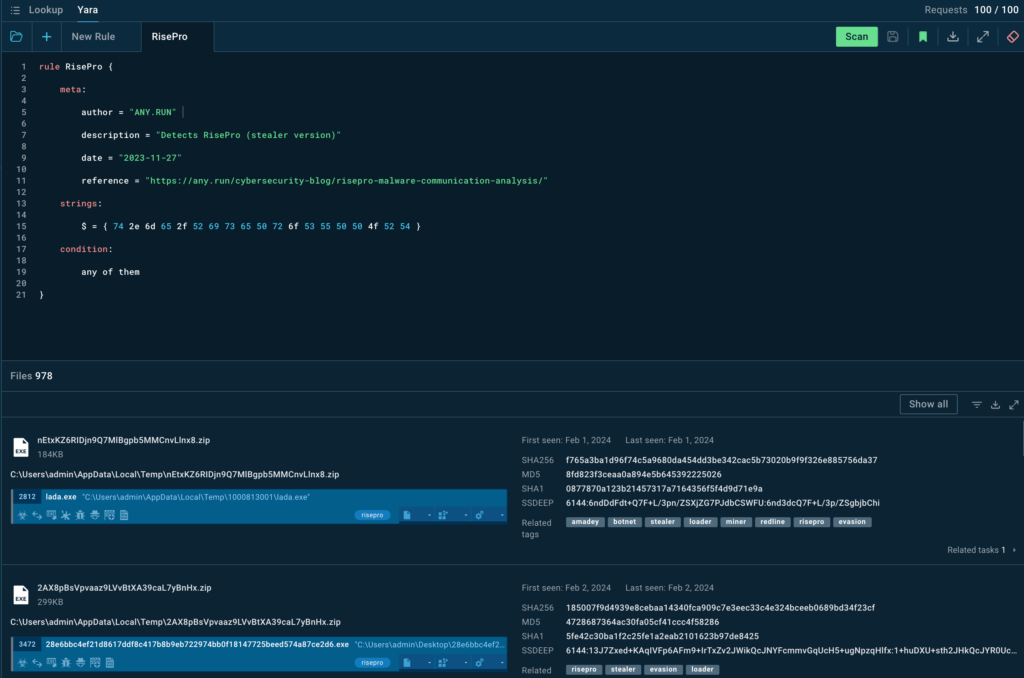Run the Scan button

point(856,37)
